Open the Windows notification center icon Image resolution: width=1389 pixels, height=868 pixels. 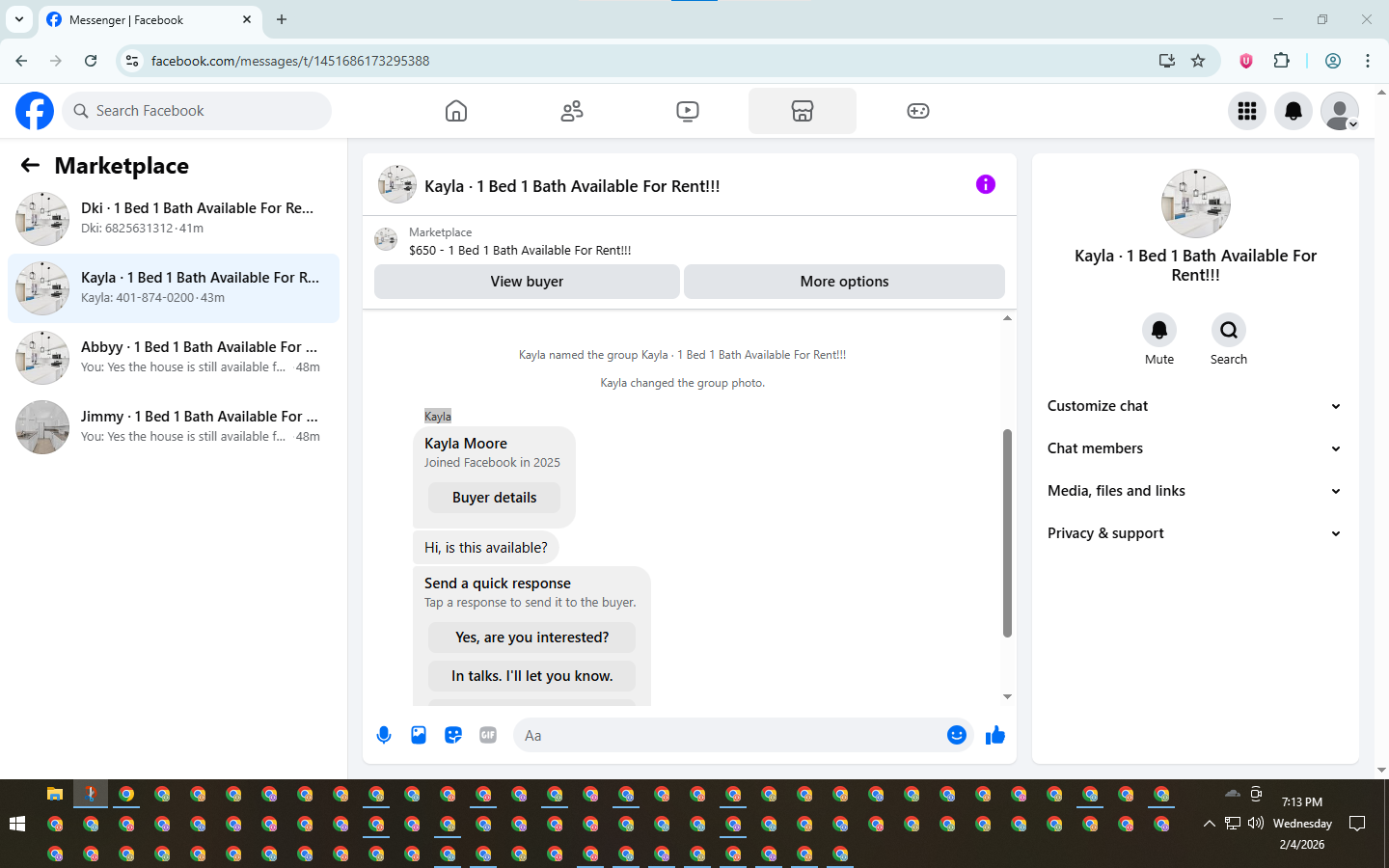1357,823
